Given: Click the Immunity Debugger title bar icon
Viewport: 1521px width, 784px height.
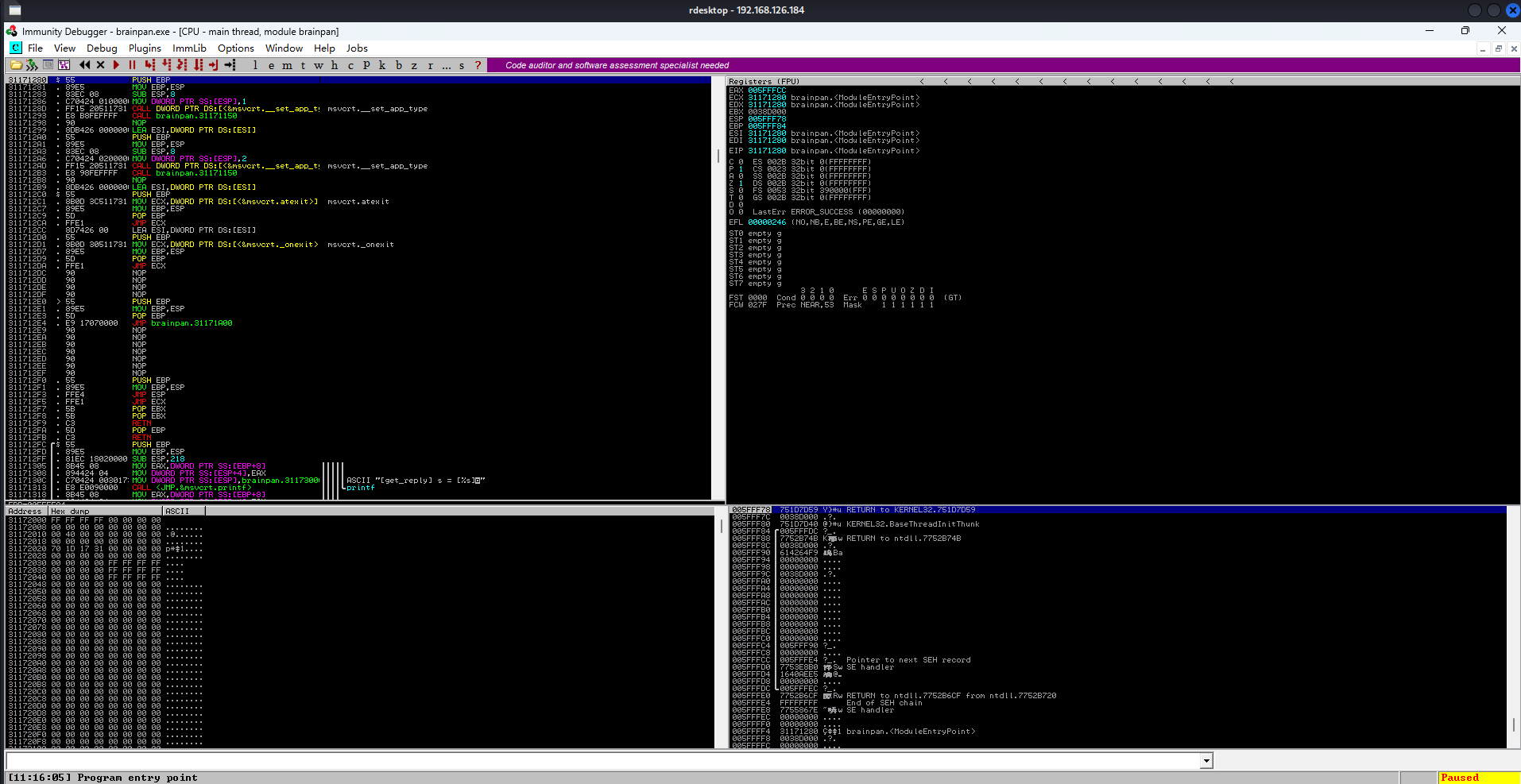Looking at the screenshot, I should pos(12,31).
